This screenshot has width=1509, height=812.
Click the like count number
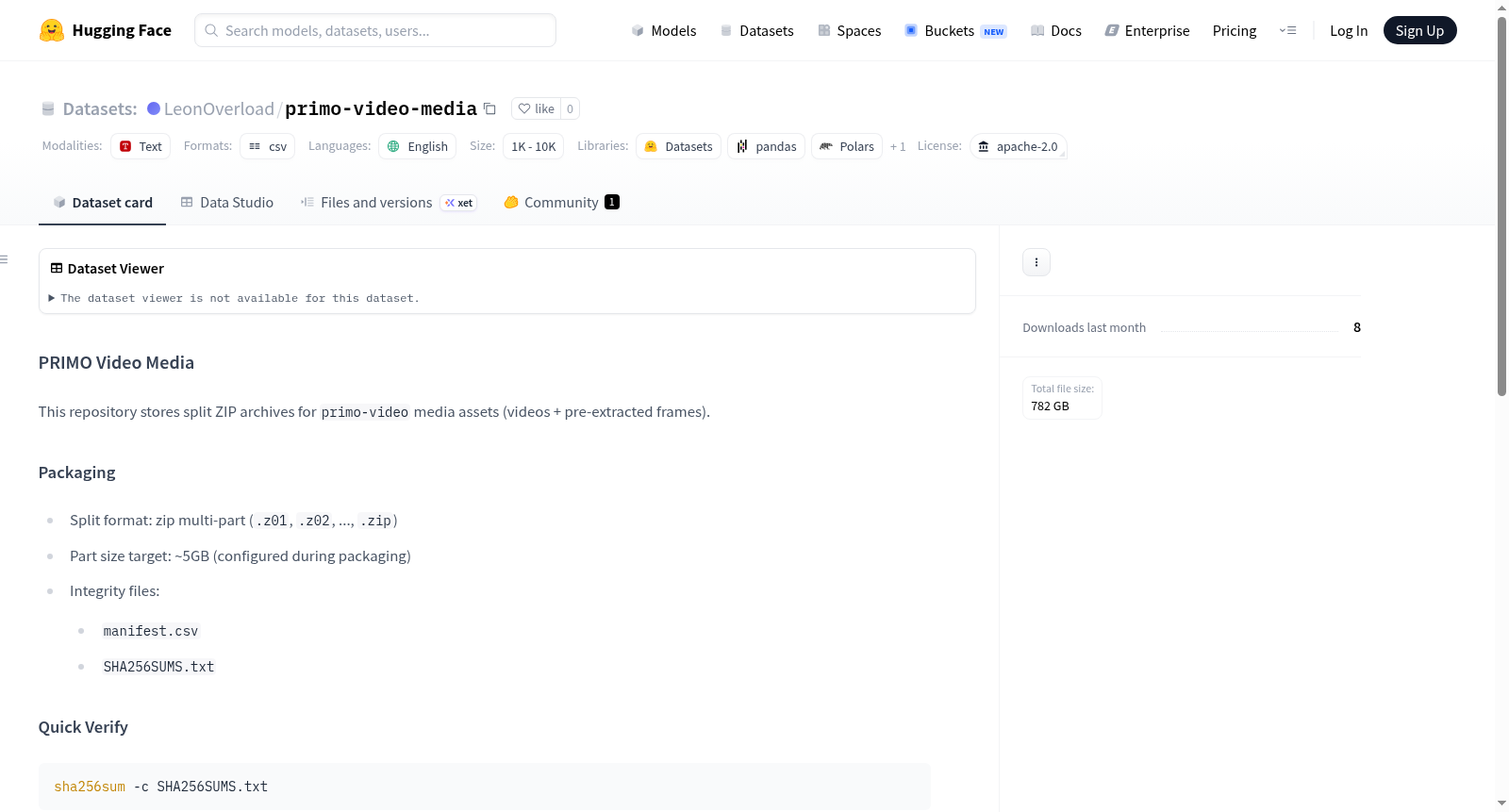(x=570, y=108)
